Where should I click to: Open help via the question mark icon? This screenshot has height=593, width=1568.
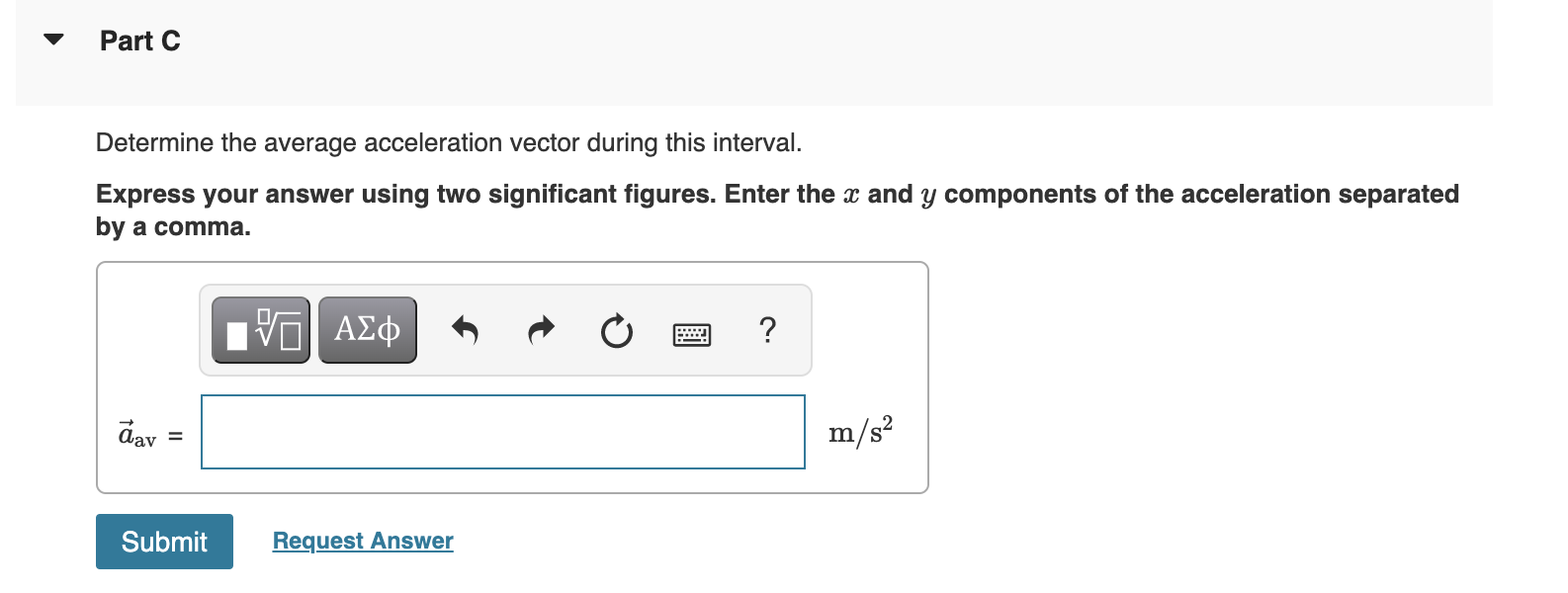pos(768,329)
